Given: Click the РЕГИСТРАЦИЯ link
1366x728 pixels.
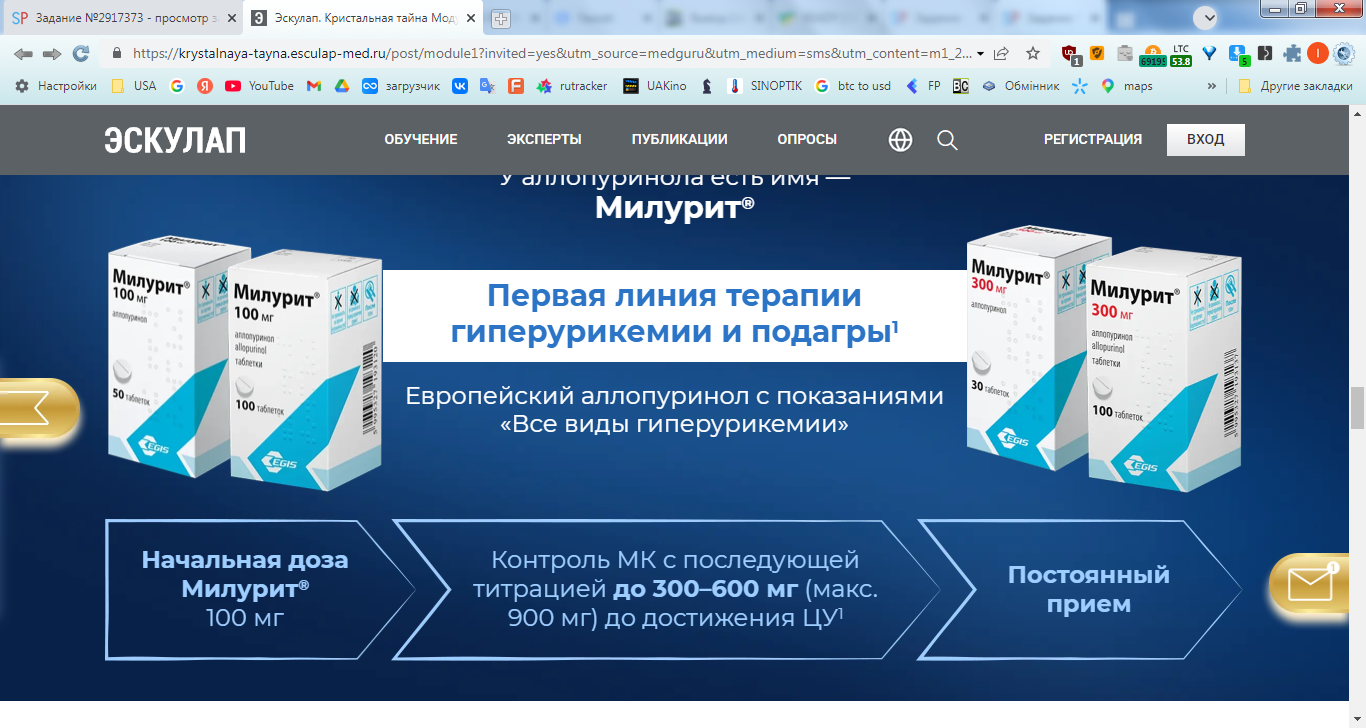Looking at the screenshot, I should [x=1093, y=140].
